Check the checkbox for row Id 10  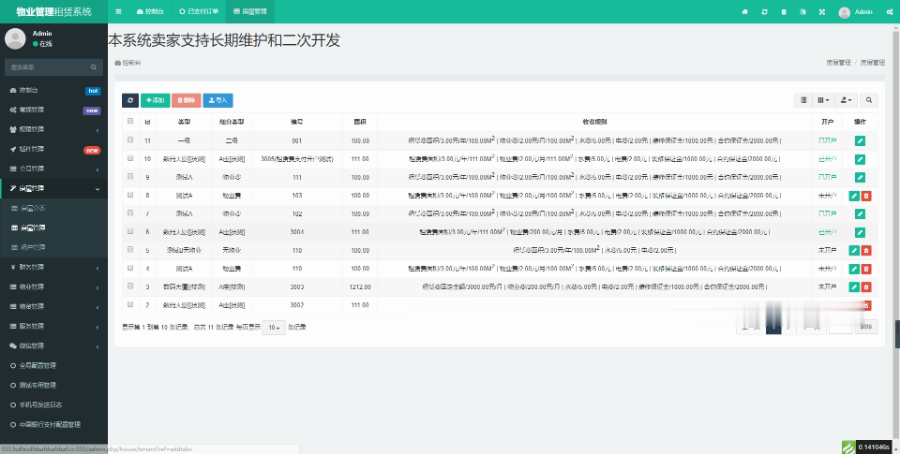click(130, 158)
